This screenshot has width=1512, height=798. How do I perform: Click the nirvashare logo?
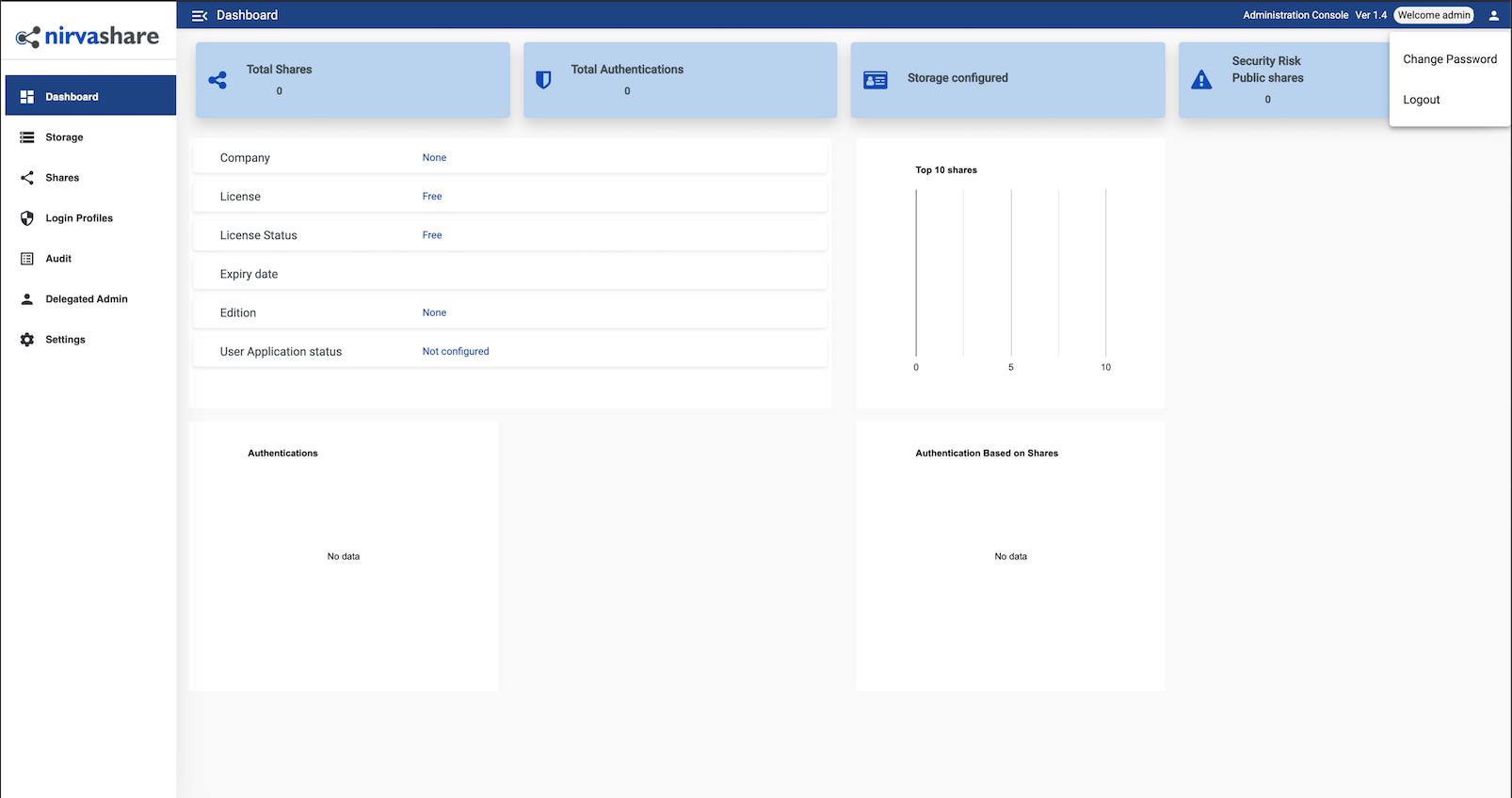[x=88, y=37]
